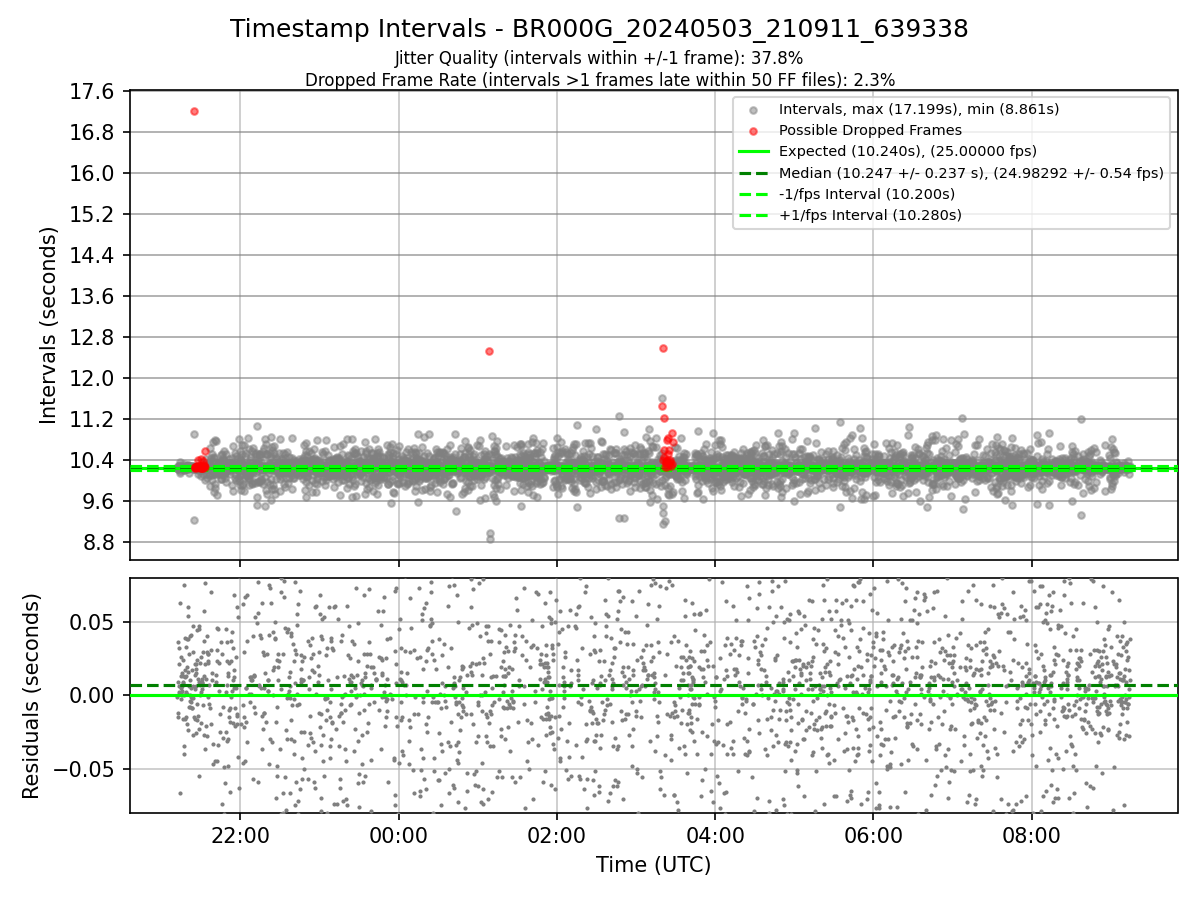1200x900 pixels.
Task: Click the red dropped-frame point near 17.2 seconds
Action: tap(194, 111)
